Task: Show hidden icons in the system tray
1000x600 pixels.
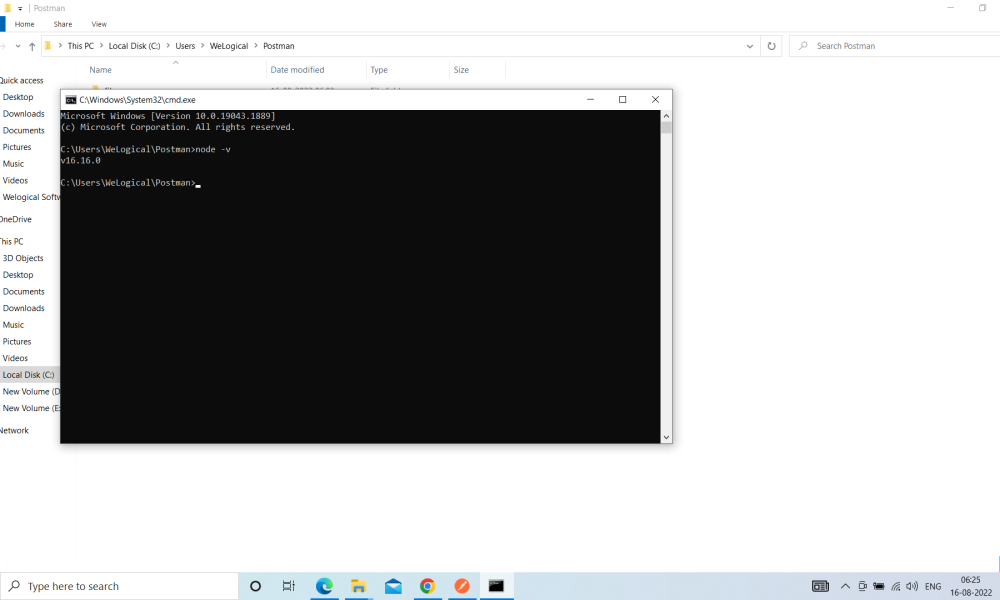Action: coord(845,586)
